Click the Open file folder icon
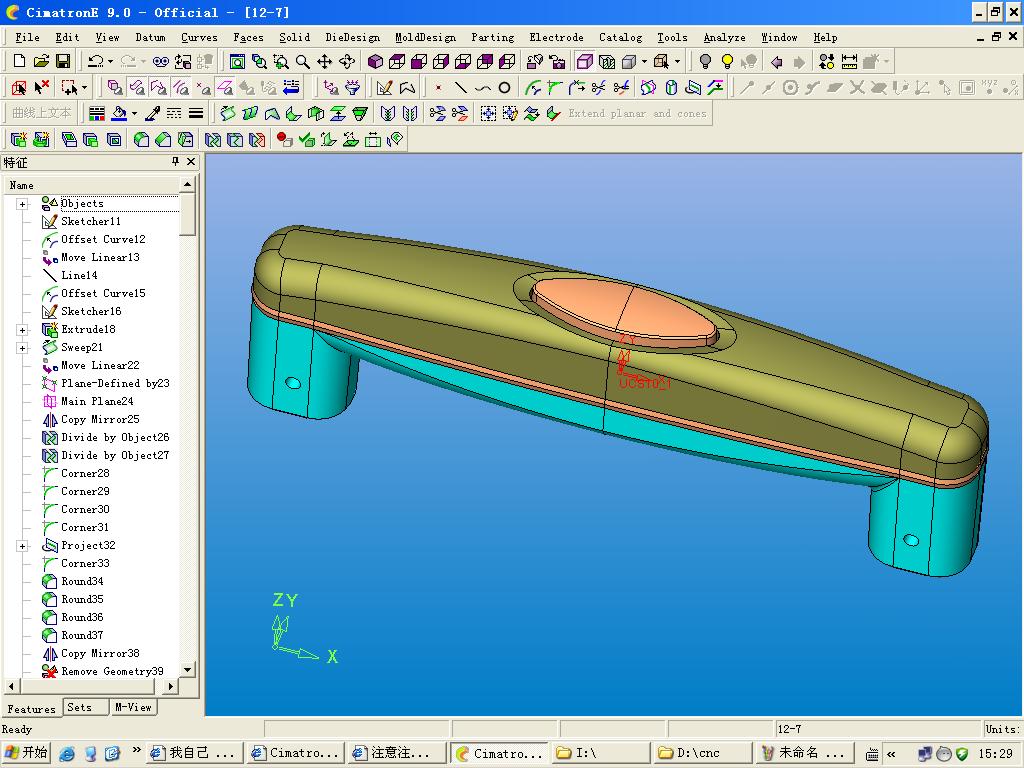The height and width of the screenshot is (768, 1024). [41, 61]
